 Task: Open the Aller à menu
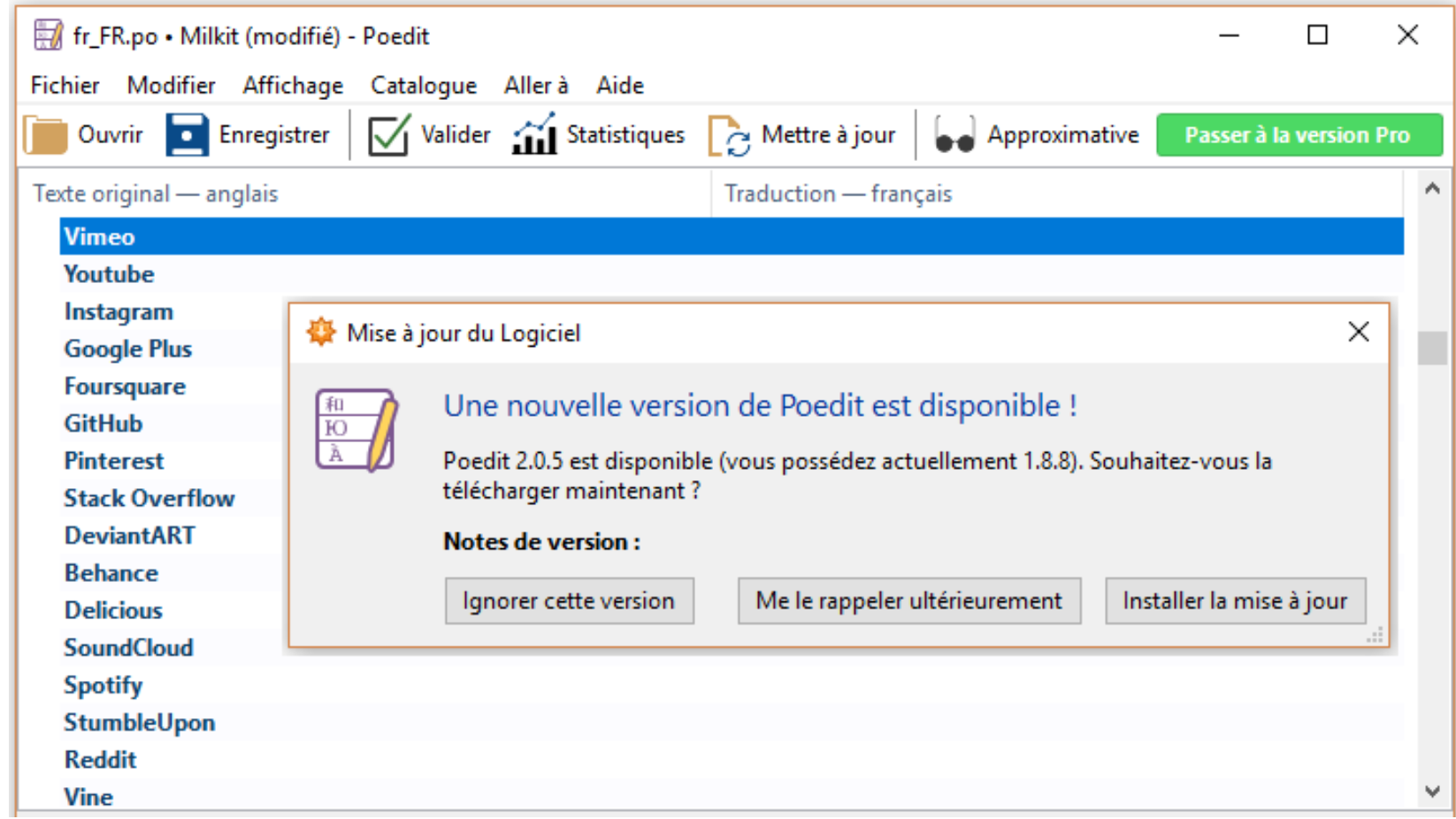point(536,86)
